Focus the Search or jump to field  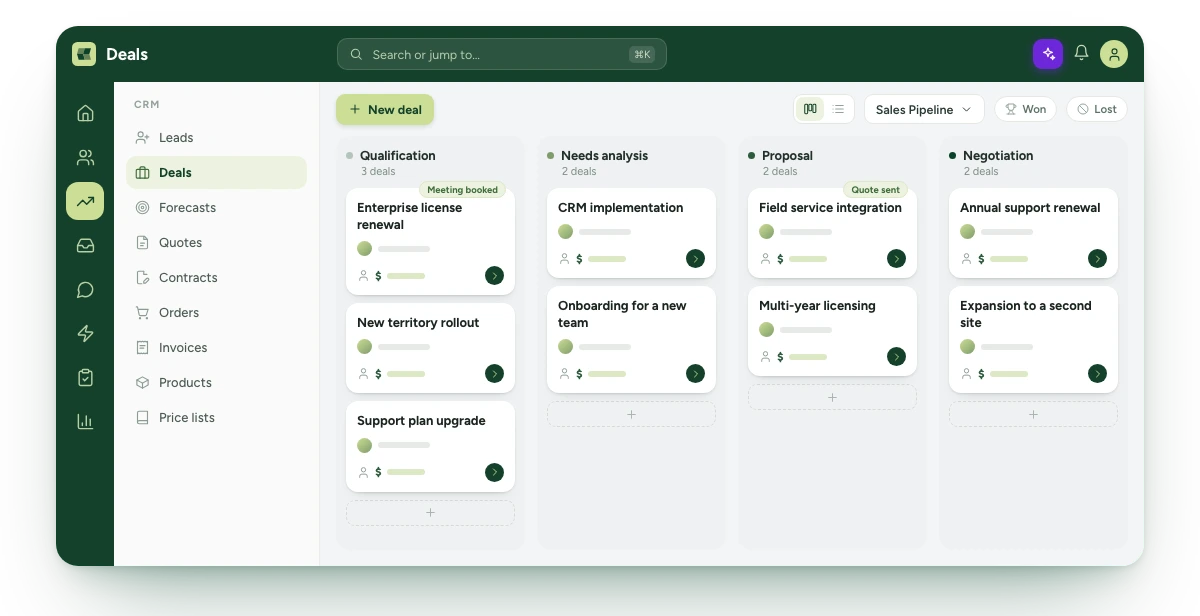coord(502,54)
